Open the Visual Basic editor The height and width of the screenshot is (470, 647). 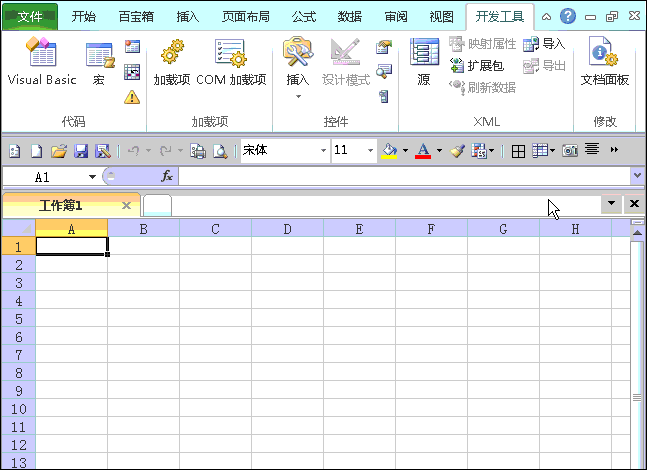point(42,61)
